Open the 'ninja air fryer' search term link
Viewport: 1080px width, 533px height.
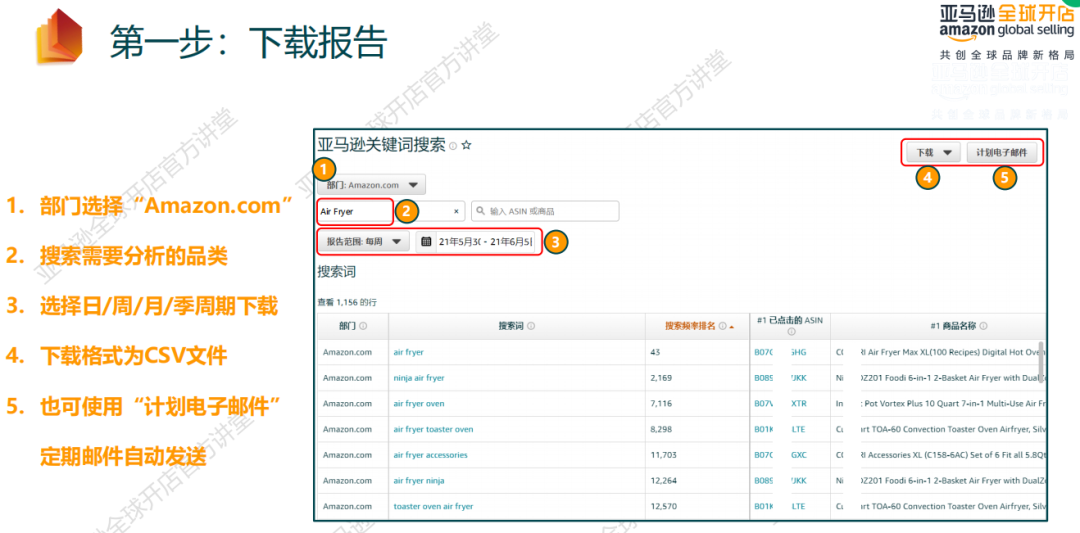pyautogui.click(x=419, y=378)
